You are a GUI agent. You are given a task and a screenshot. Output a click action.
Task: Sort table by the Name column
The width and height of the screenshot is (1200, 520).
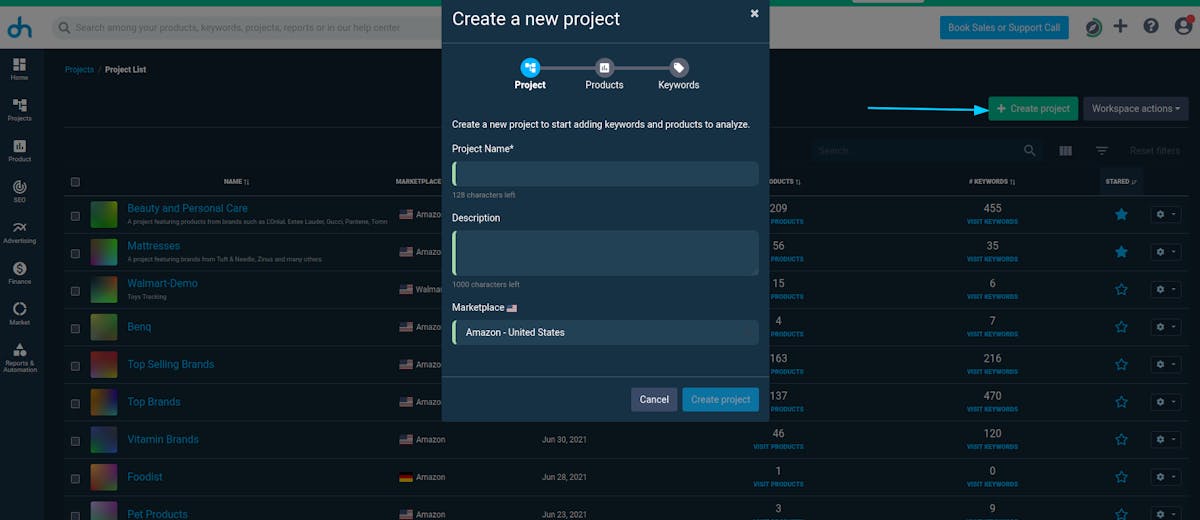pos(236,182)
